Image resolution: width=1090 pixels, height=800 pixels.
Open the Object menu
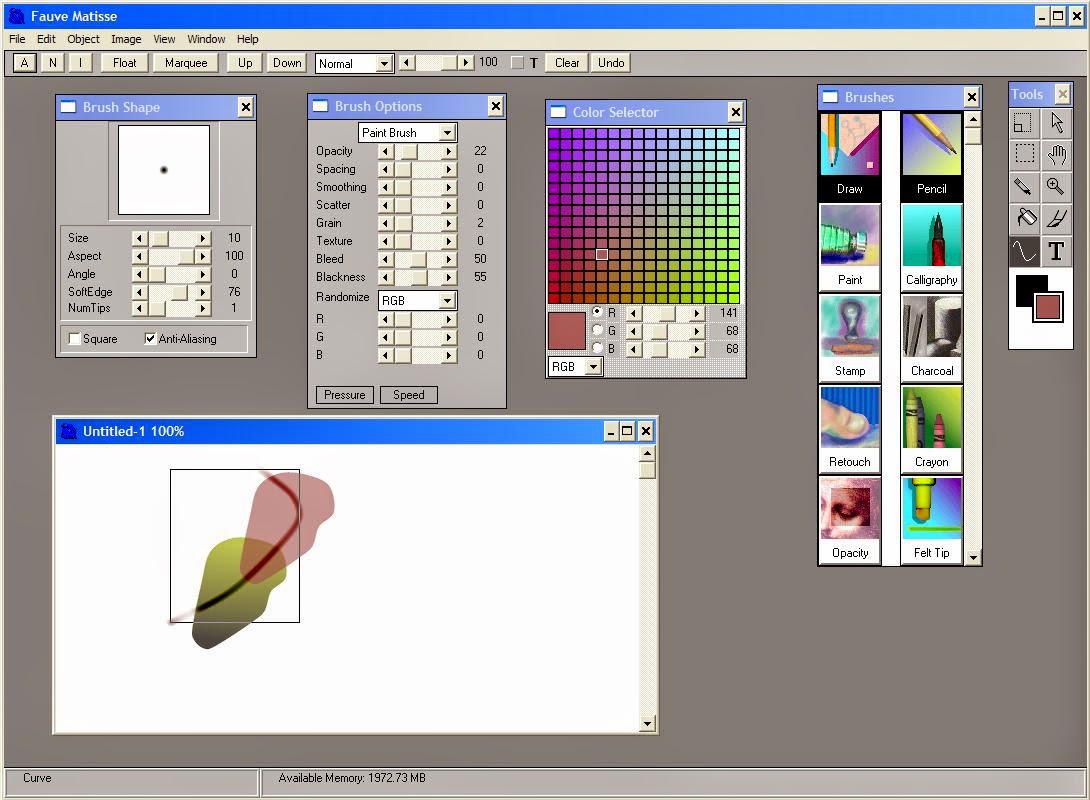click(83, 39)
